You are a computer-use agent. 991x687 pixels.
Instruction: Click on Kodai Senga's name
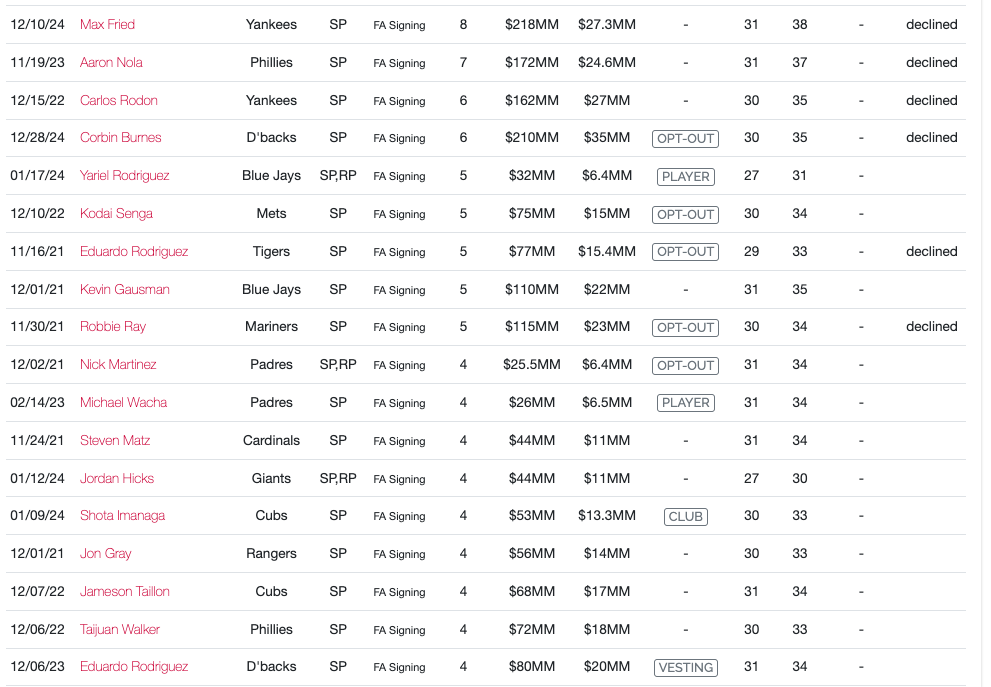(x=116, y=213)
